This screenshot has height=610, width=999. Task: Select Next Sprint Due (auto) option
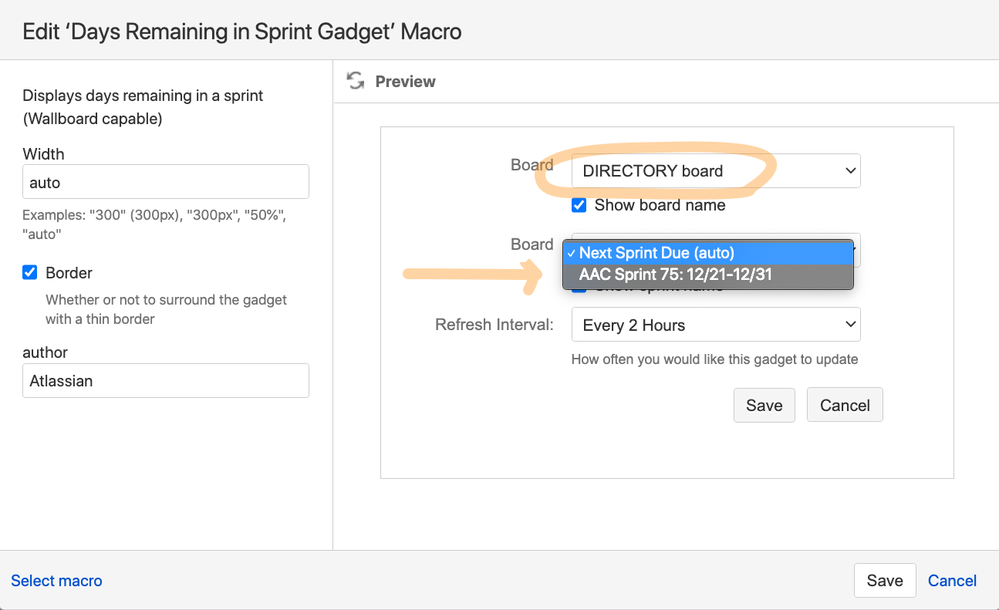(x=708, y=253)
